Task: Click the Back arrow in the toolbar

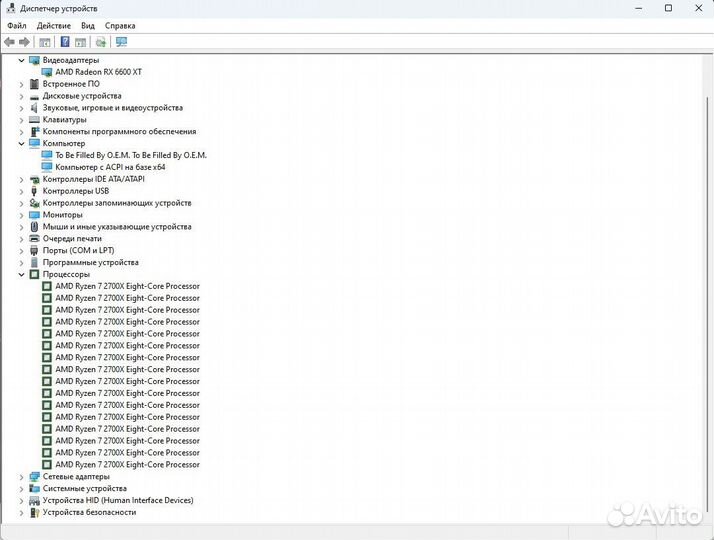Action: coord(10,42)
